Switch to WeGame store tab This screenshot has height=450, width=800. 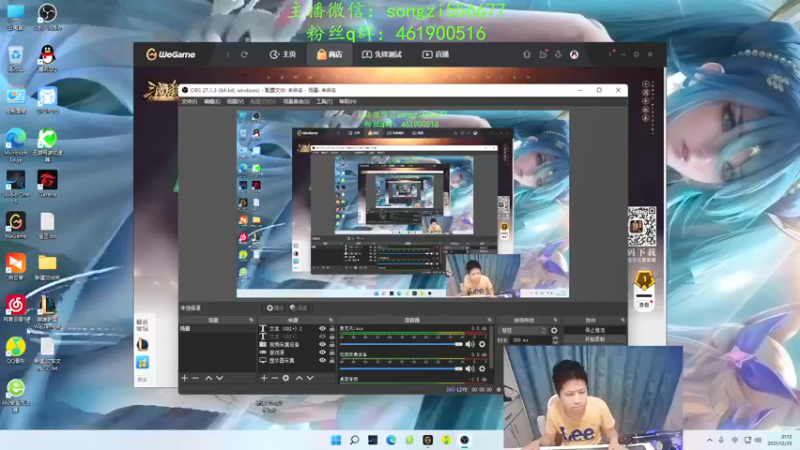(x=329, y=55)
